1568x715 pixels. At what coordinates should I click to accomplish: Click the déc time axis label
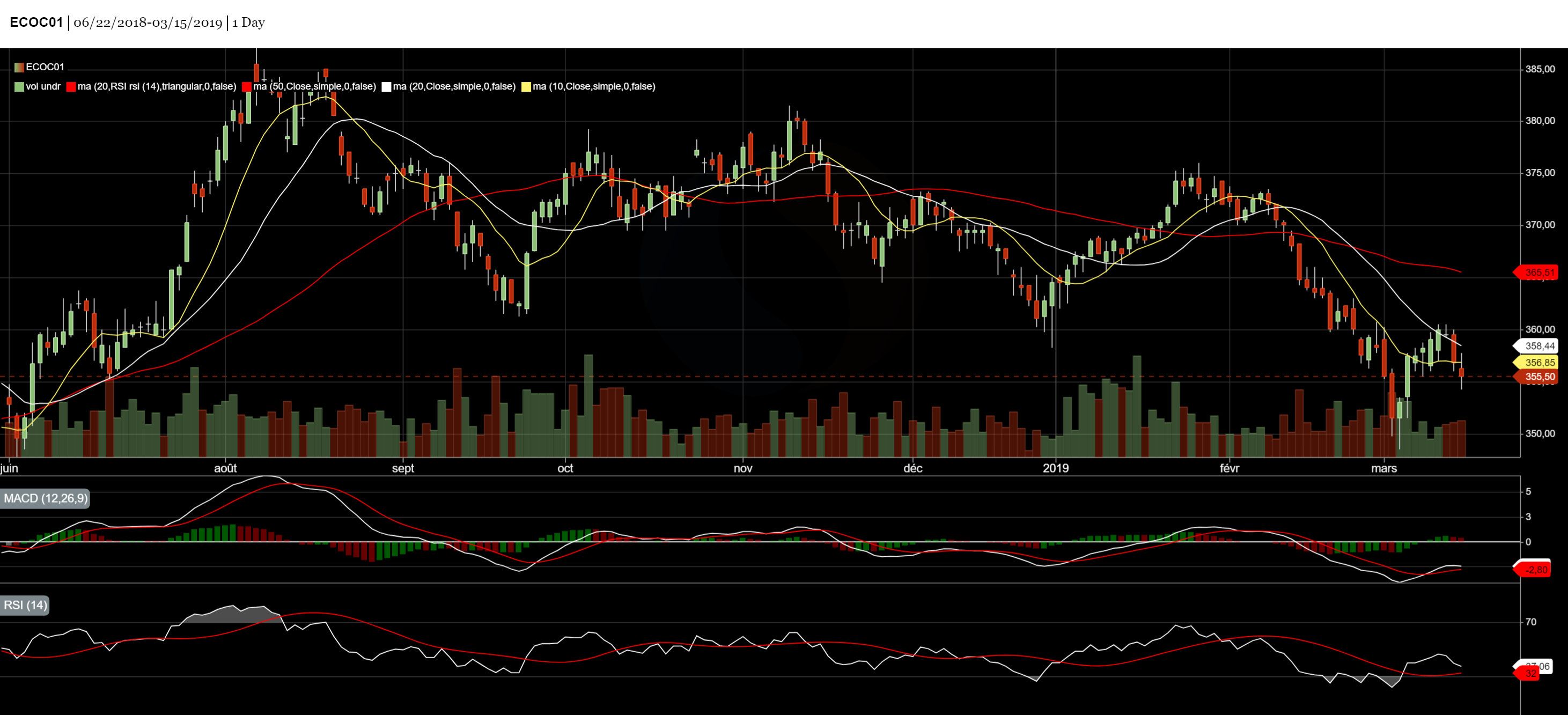click(x=913, y=469)
